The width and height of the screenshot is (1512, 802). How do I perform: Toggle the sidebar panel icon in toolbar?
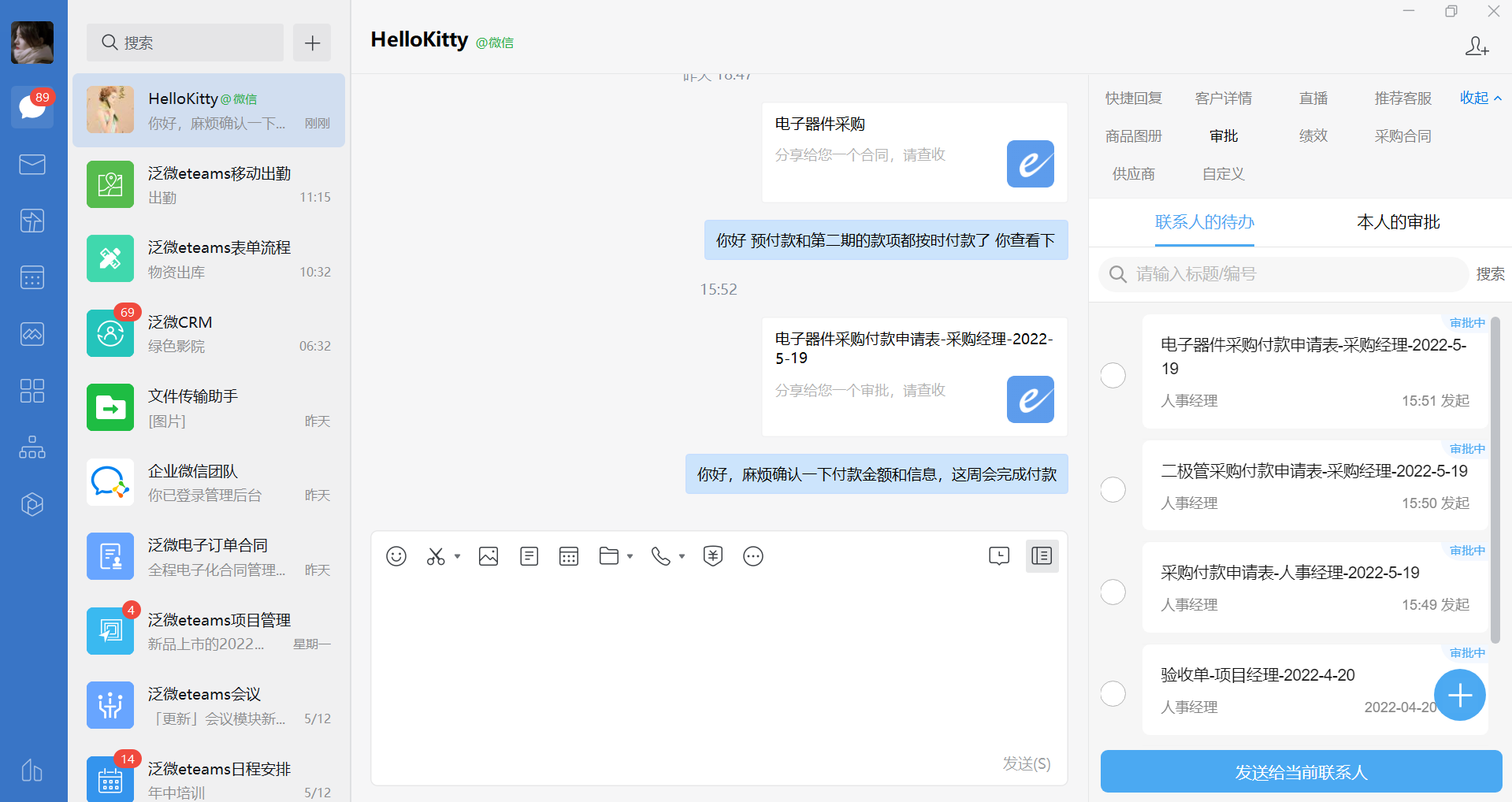(1042, 556)
